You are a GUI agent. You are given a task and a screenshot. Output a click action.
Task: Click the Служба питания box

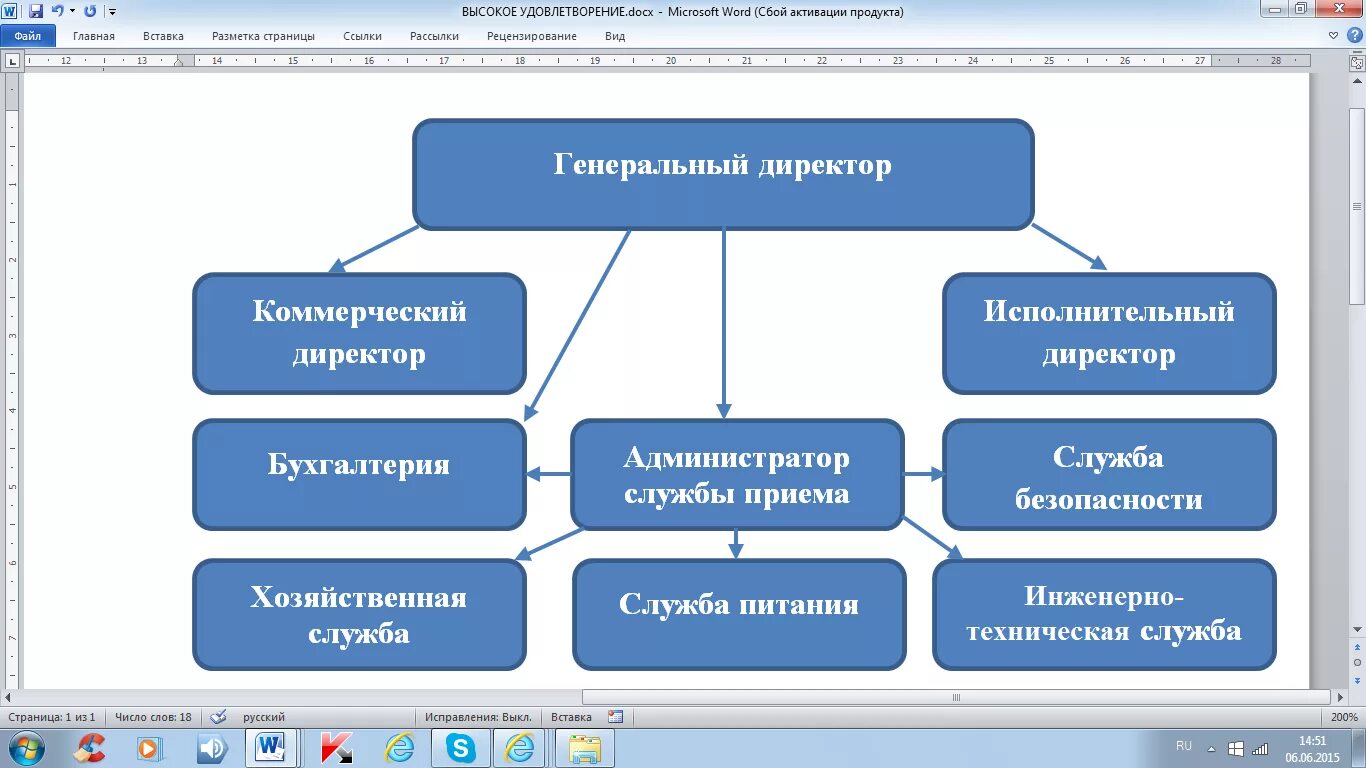click(x=739, y=614)
